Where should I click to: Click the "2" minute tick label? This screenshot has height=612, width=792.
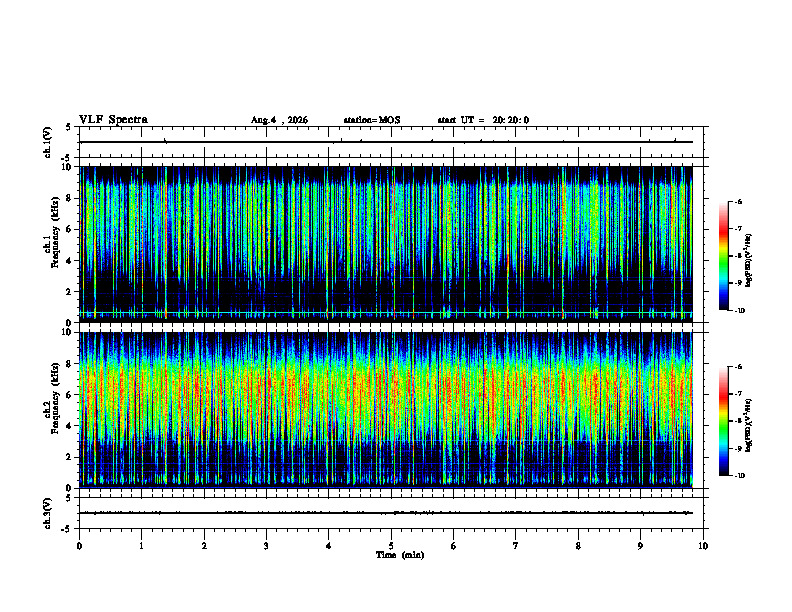[204, 546]
